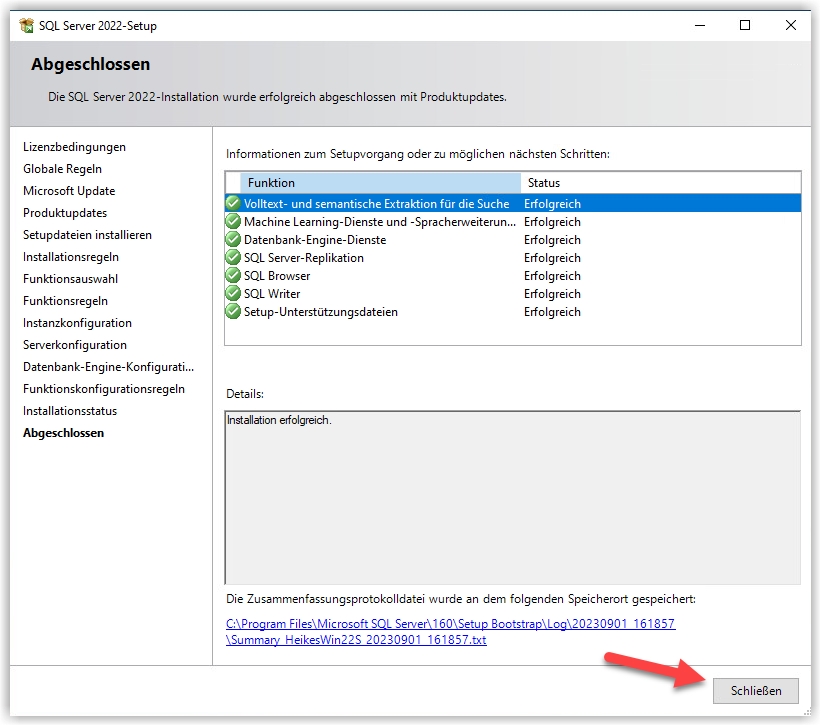Viewport: 821px width, 726px height.
Task: Choose the bold Abgeschlossen step entry
Action: click(63, 433)
